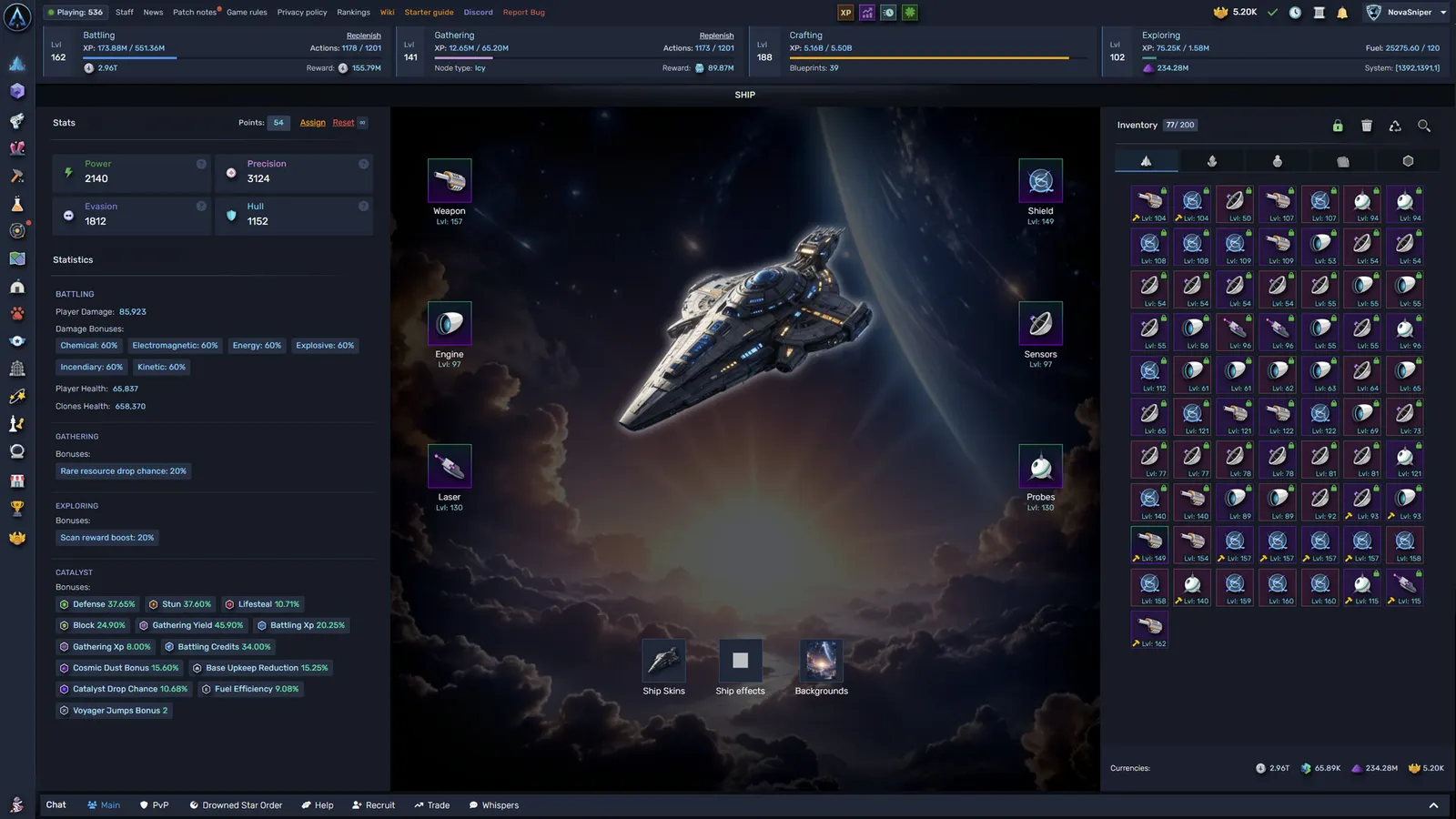Open the equipped Engine slot
Image resolution: width=1456 pixels, height=819 pixels.
450,323
